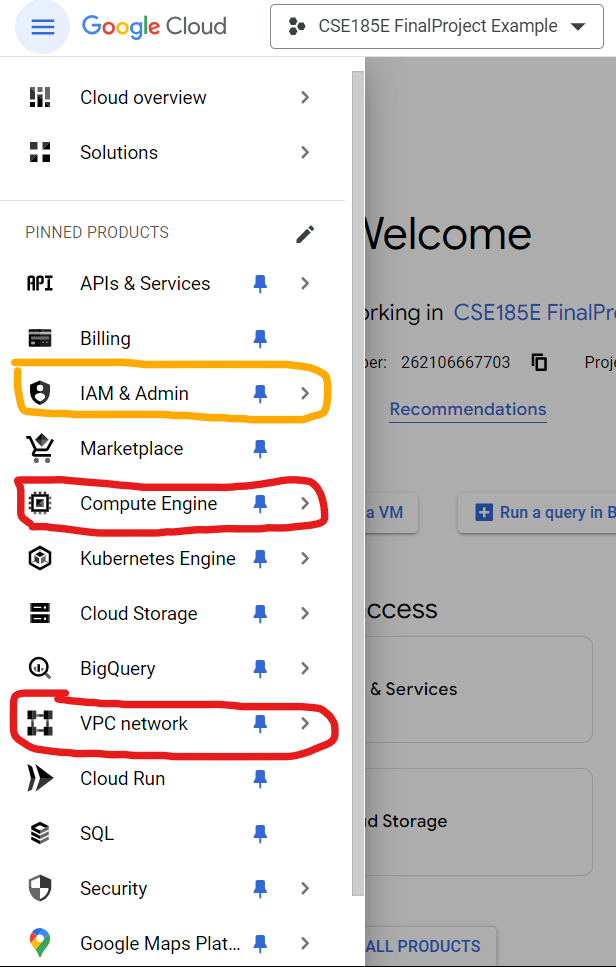Click the Kubernetes Engine hexagon icon
The height and width of the screenshot is (967, 616).
click(40, 559)
